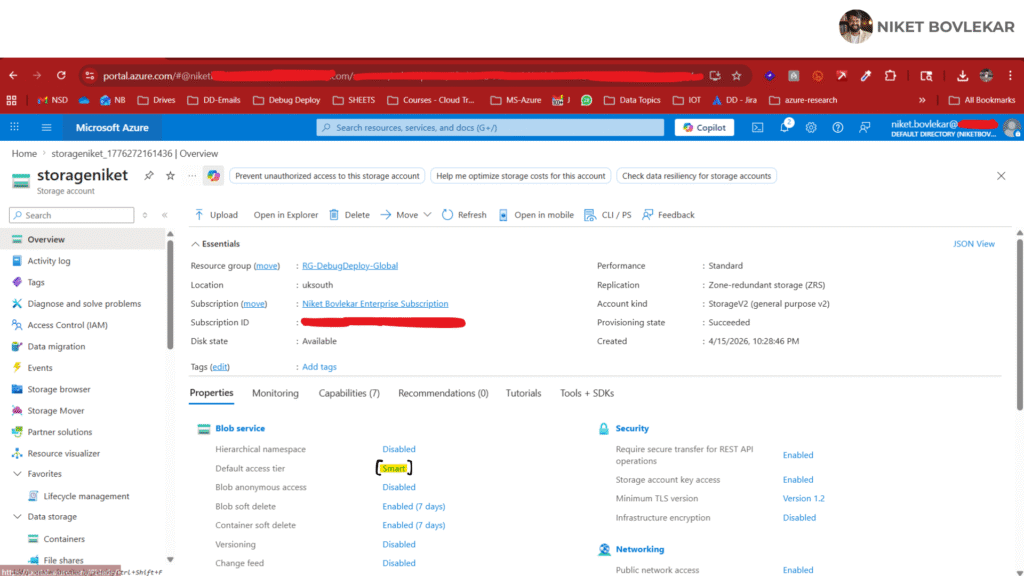Collapse the Favorites group in sidebar
This screenshot has width=1024, height=576.
pyautogui.click(x=17, y=474)
